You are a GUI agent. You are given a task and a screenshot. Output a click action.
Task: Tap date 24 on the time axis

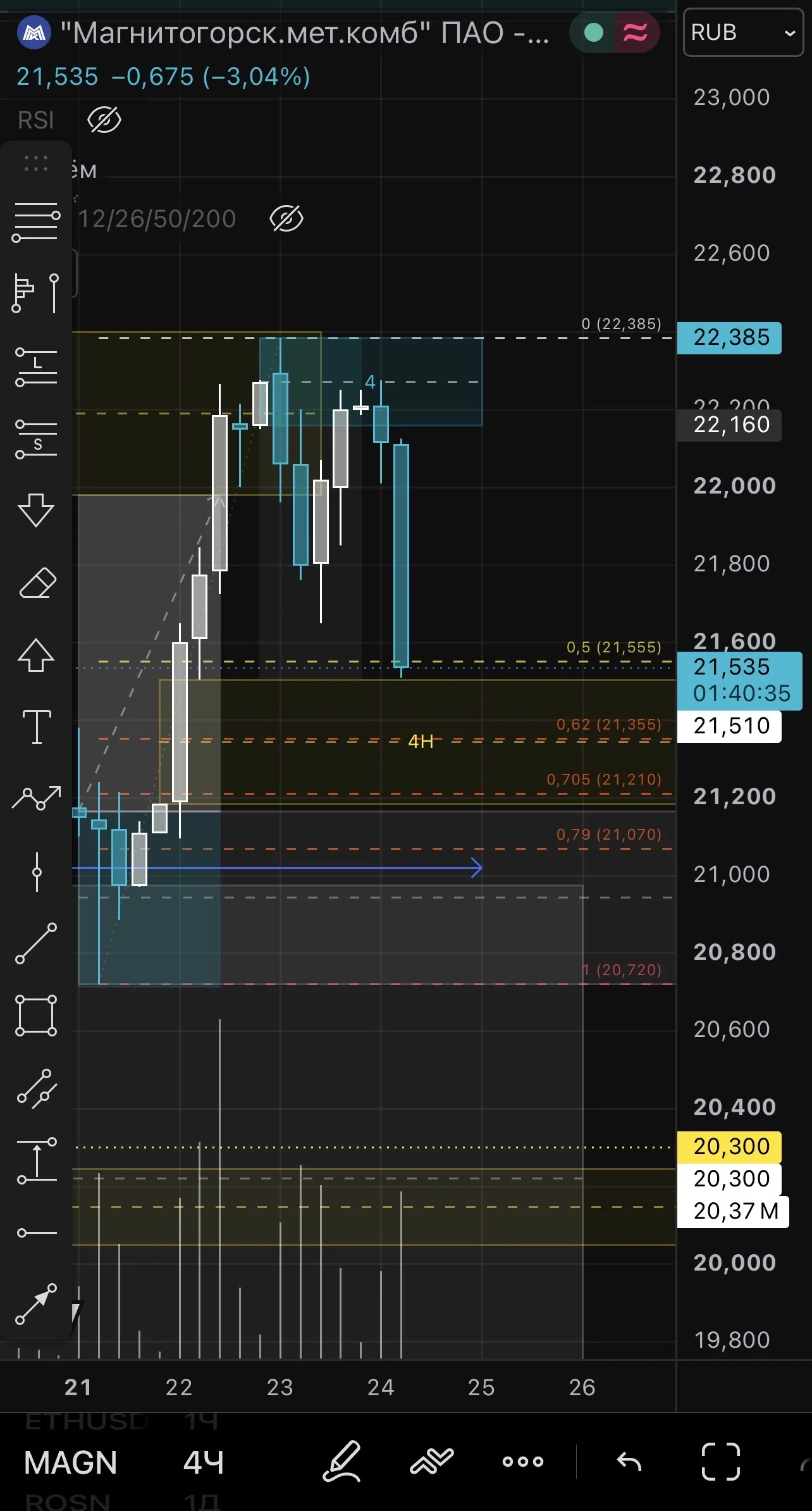[381, 1387]
